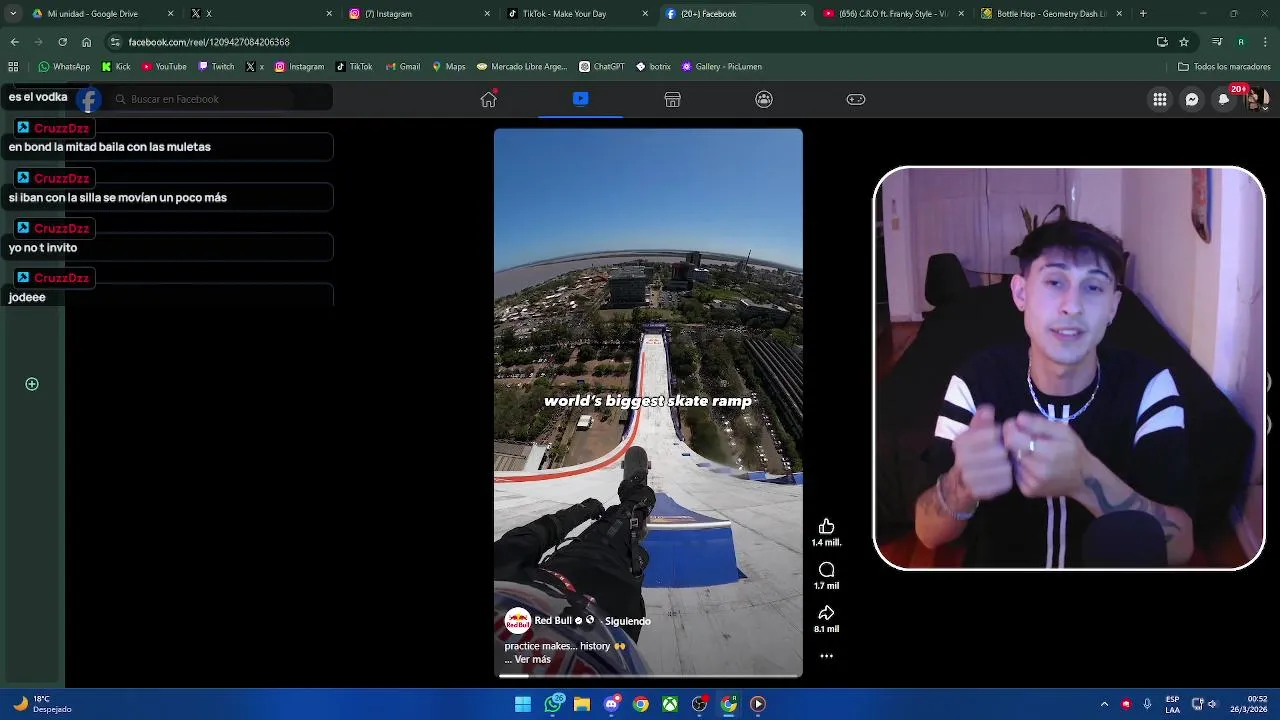
Task: Click the browser address bar URL
Action: (209, 42)
